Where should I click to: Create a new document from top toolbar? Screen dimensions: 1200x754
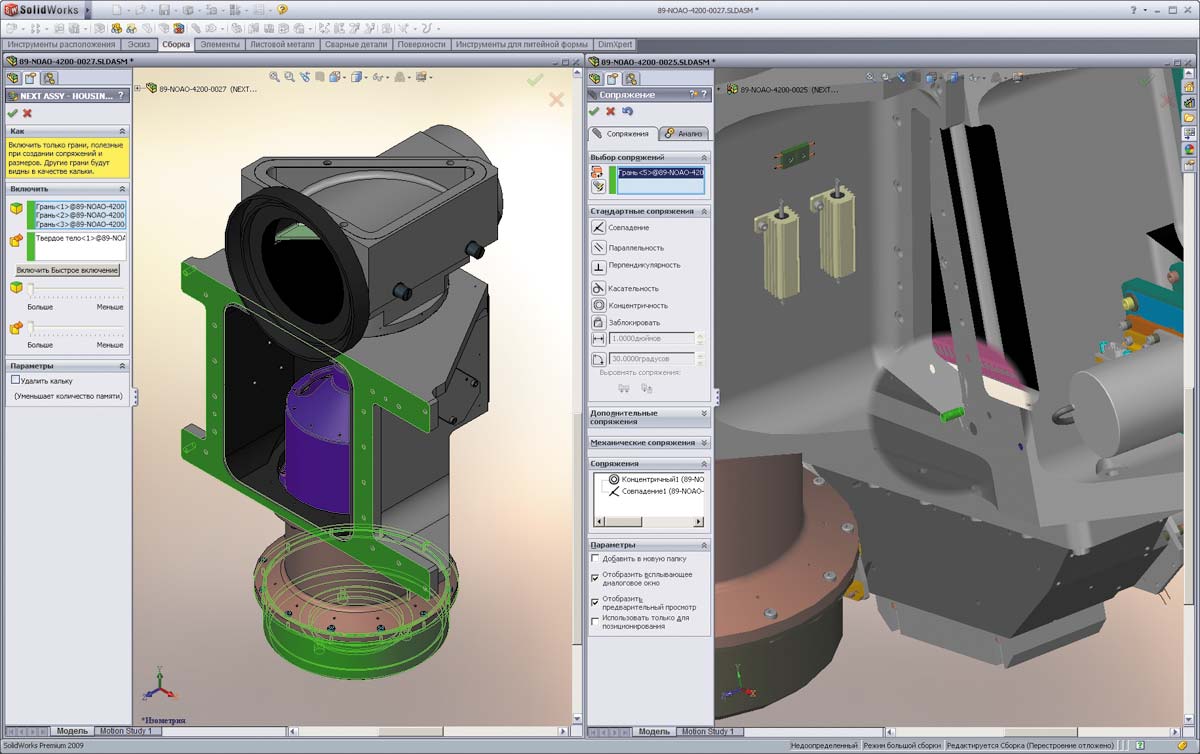[x=117, y=10]
